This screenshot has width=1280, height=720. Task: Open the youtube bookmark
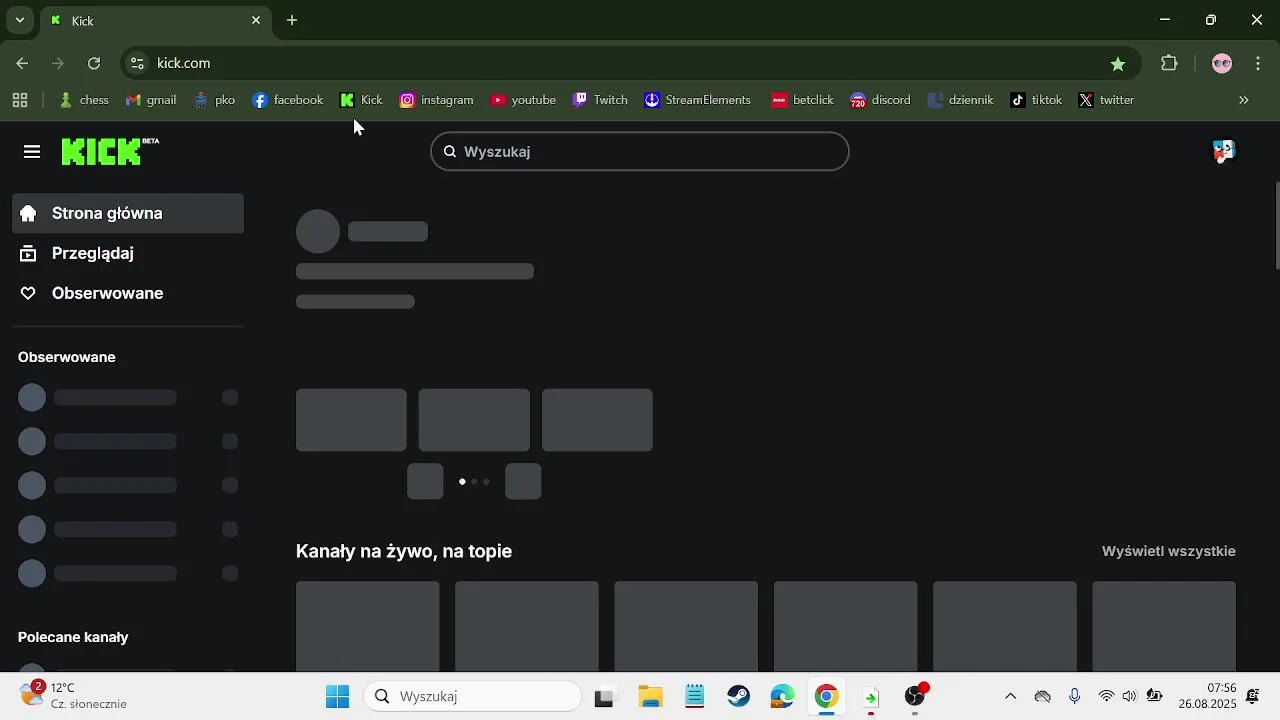point(523,100)
